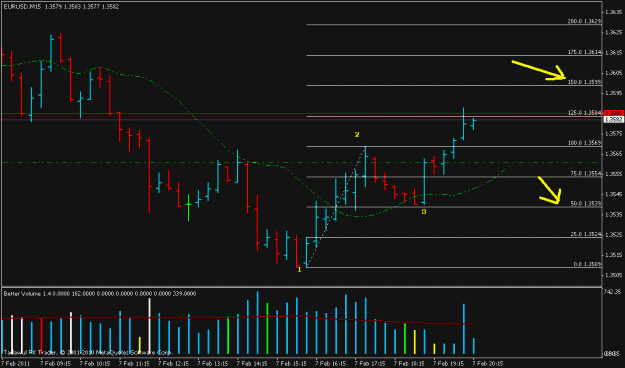Select the 175.0 1.3614 Fibonacci level label
This screenshot has width=625, height=368.
pos(584,52)
